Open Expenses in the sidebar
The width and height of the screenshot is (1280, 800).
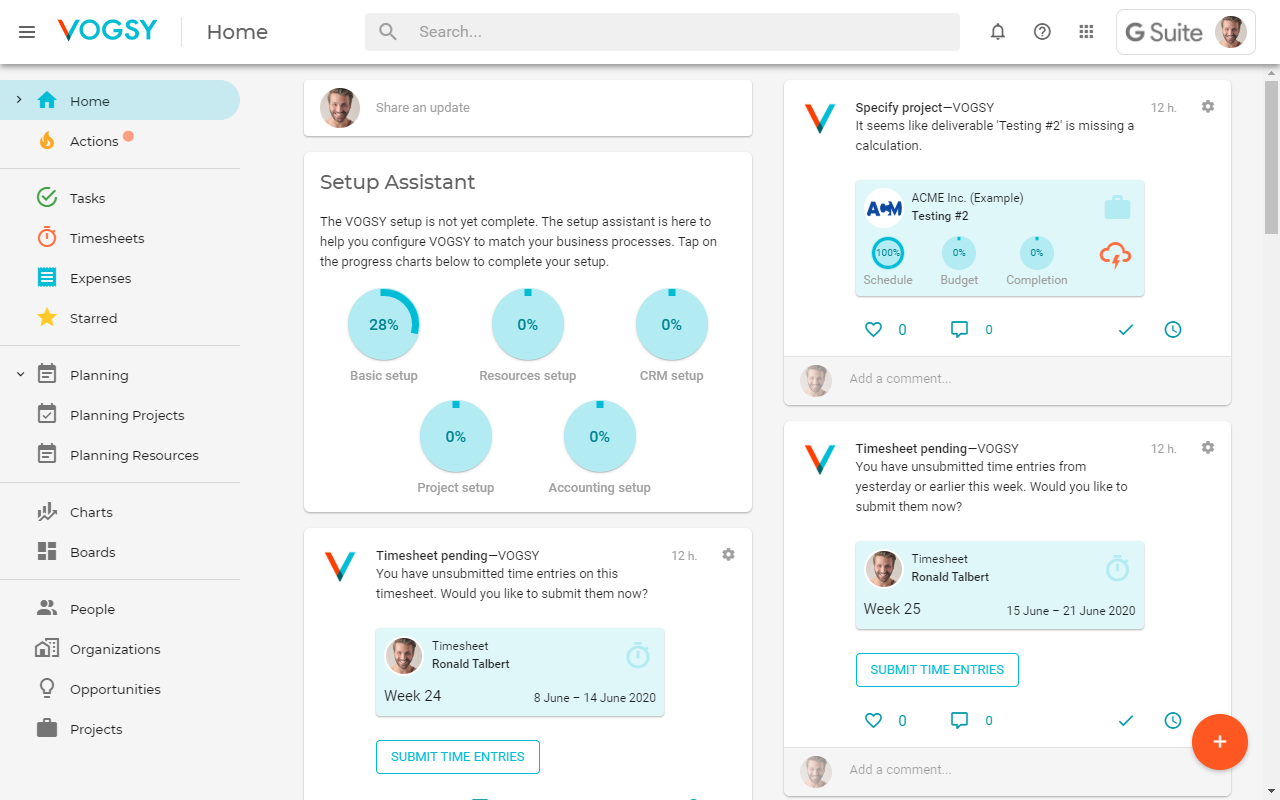(x=120, y=278)
